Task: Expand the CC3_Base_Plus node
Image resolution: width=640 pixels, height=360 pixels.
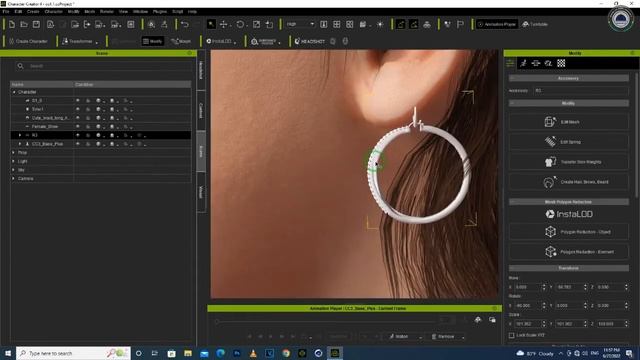Action: coord(20,144)
